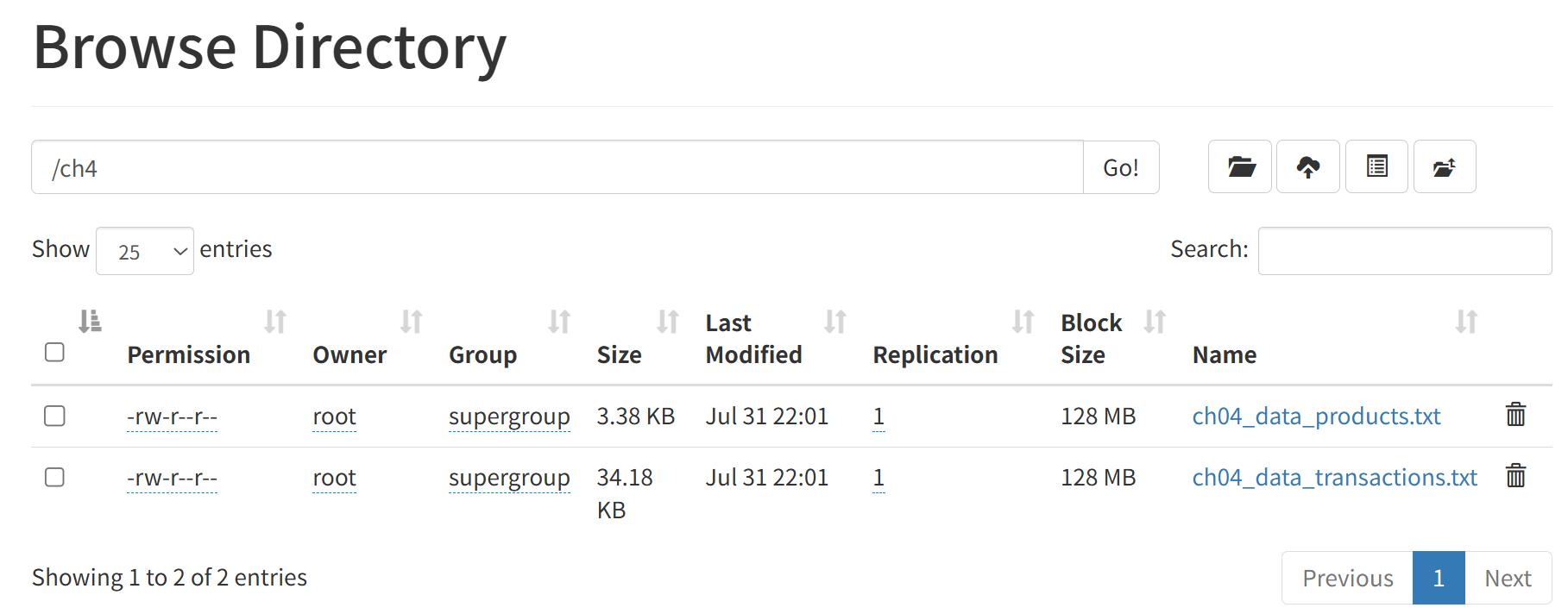Image resolution: width=1568 pixels, height=614 pixels.
Task: Click the Search input field
Action: click(1404, 251)
